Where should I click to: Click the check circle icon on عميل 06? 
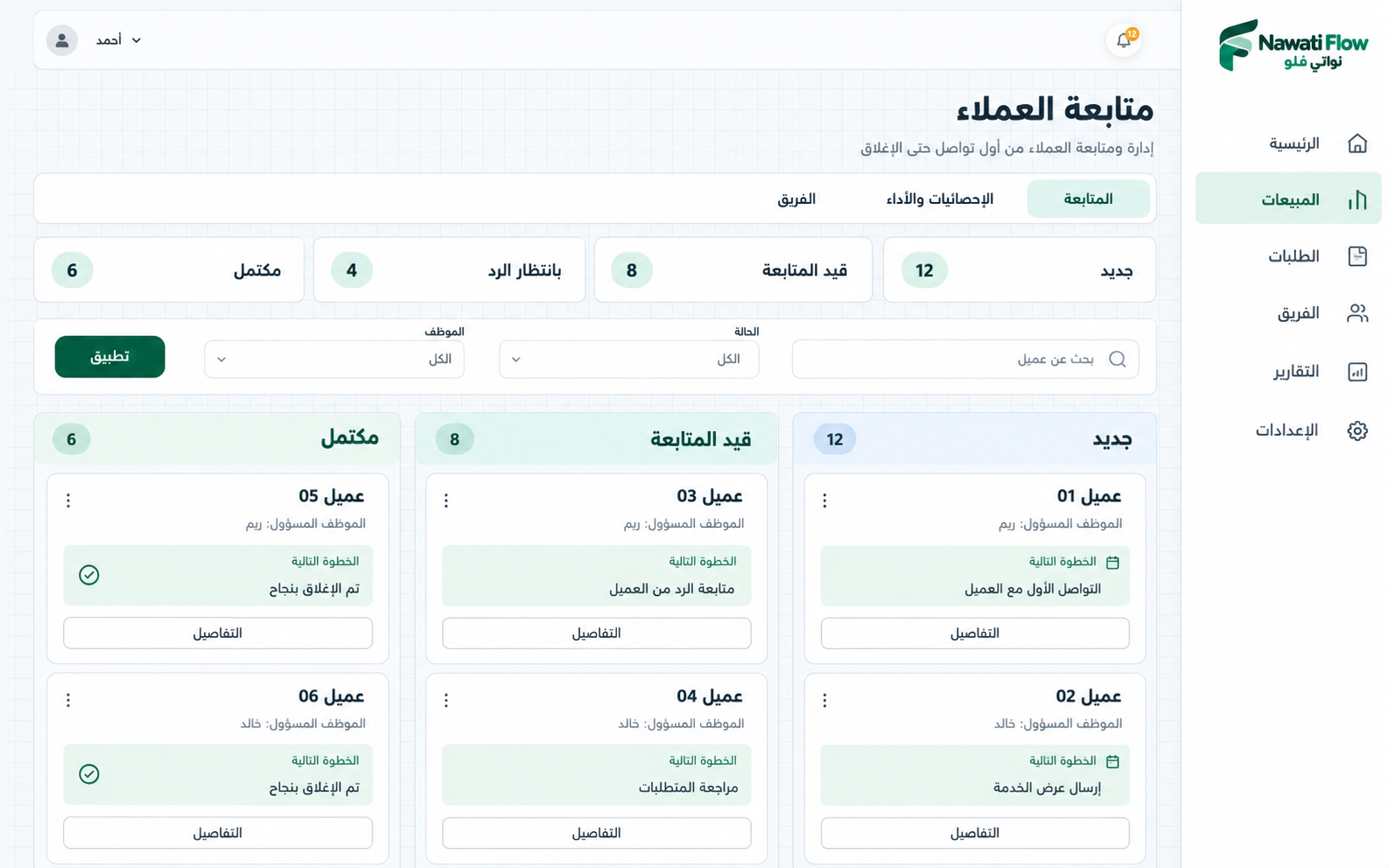[x=89, y=774]
